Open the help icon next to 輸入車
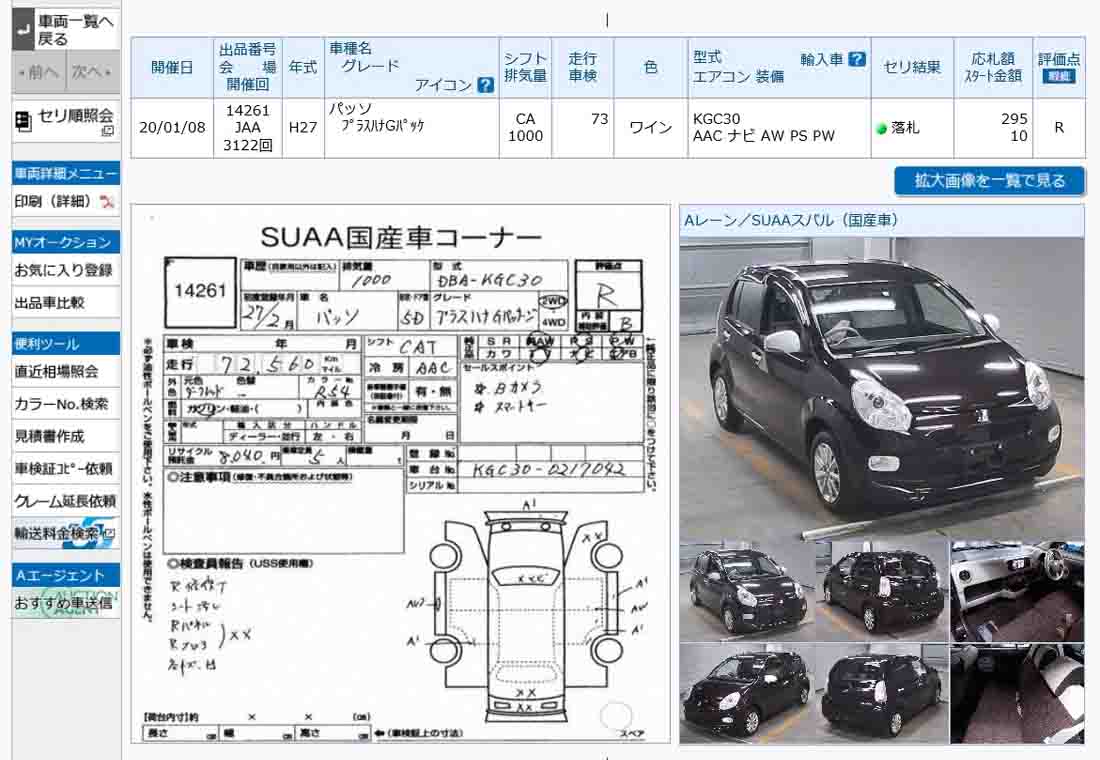 tap(857, 60)
